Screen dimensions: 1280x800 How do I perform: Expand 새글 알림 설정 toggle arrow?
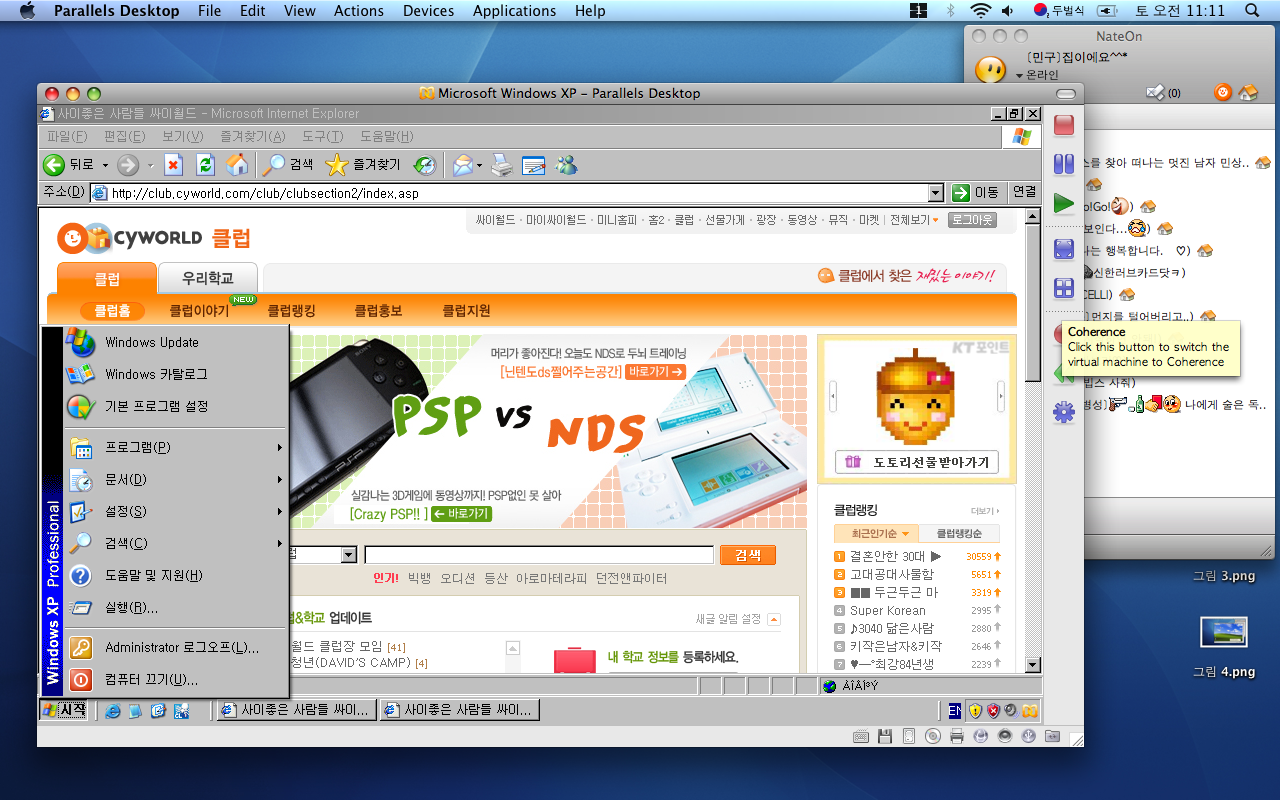pyautogui.click(x=774, y=620)
